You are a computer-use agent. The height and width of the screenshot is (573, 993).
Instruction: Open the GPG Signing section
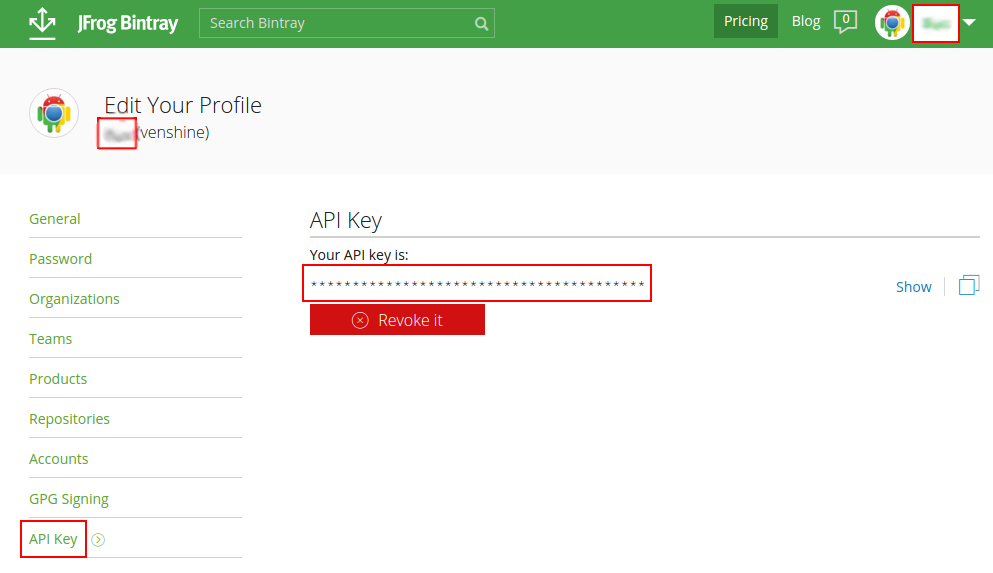(x=68, y=500)
